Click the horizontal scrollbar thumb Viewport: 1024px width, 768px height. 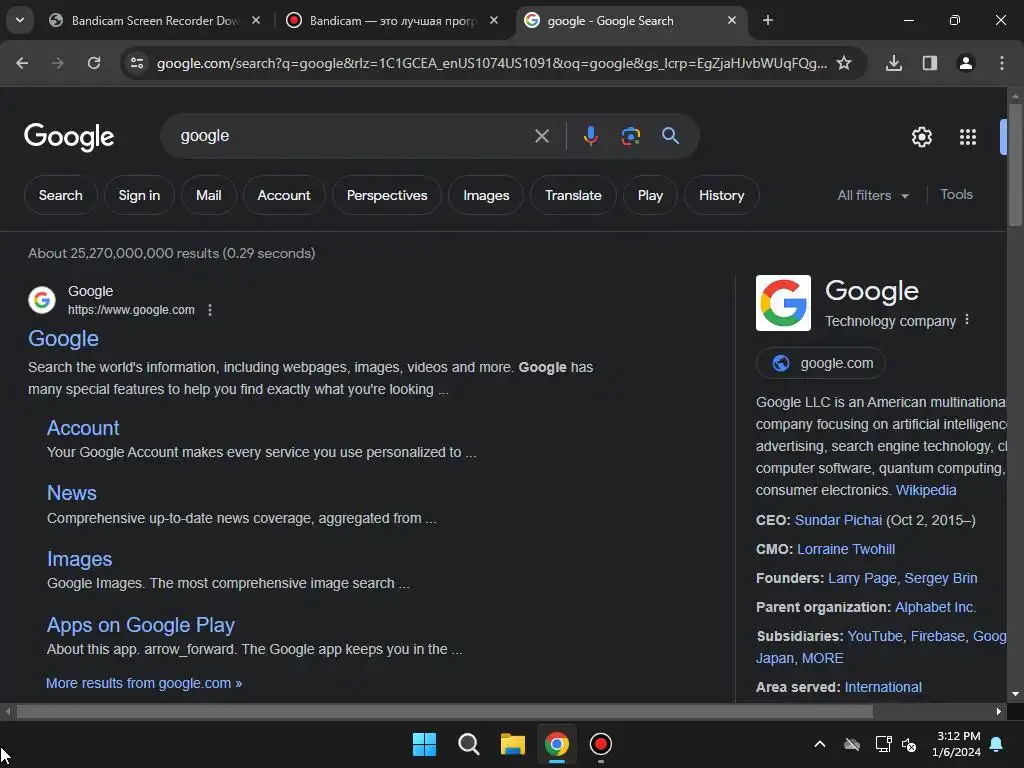[x=444, y=711]
